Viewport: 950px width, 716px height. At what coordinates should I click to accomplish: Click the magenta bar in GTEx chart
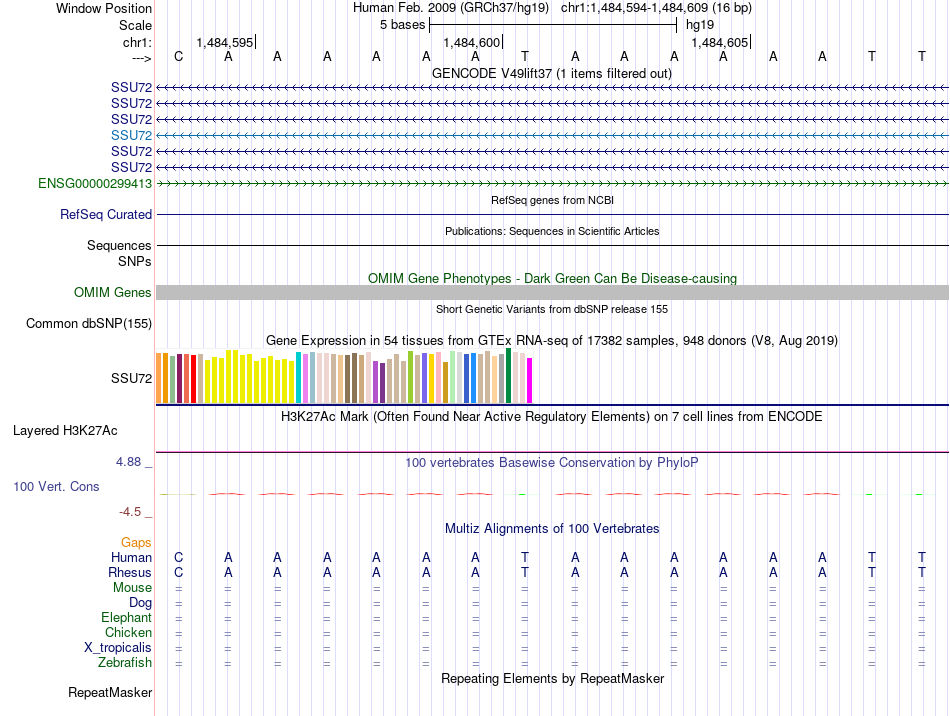pyautogui.click(x=530, y=380)
